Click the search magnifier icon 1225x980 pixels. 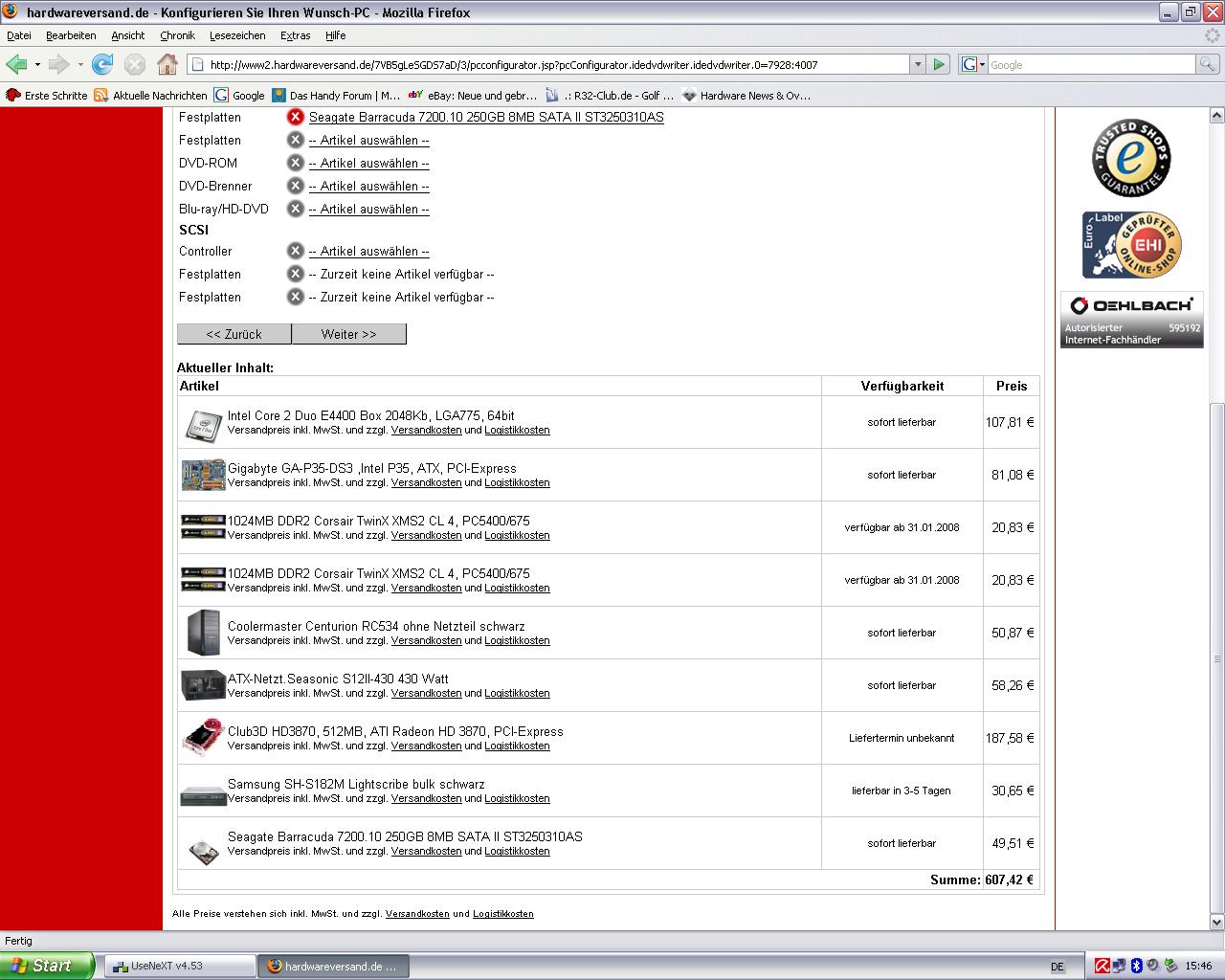1209,64
